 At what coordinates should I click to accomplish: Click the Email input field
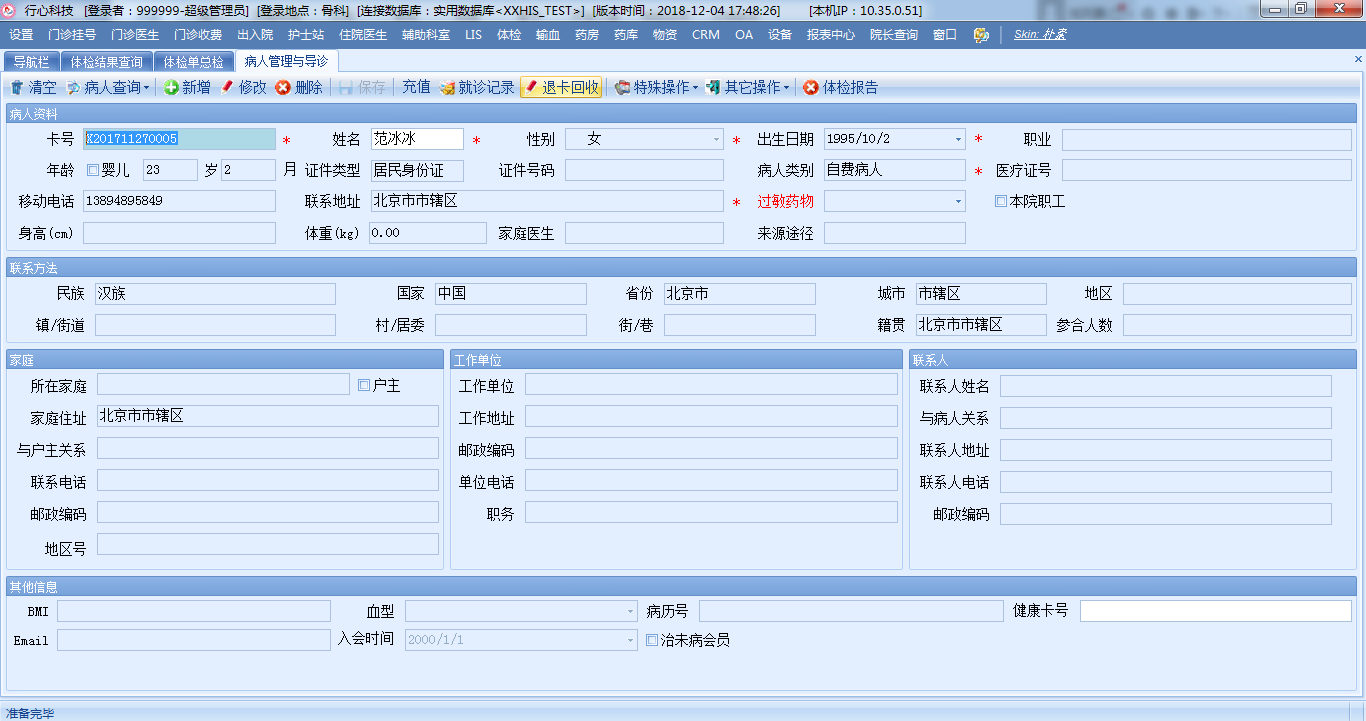(194, 640)
